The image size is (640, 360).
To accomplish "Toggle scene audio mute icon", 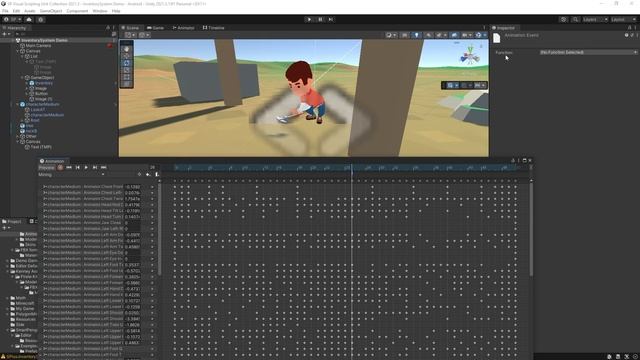I will [429, 35].
